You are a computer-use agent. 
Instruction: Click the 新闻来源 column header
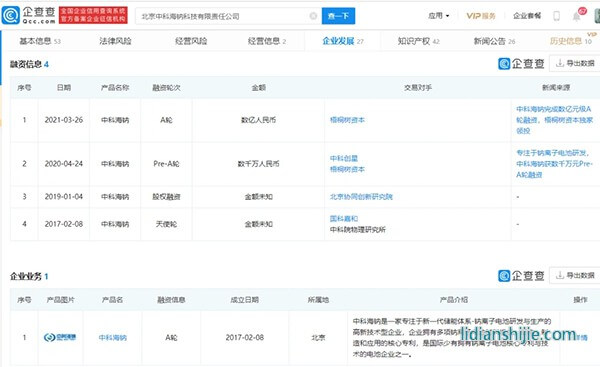tap(556, 88)
